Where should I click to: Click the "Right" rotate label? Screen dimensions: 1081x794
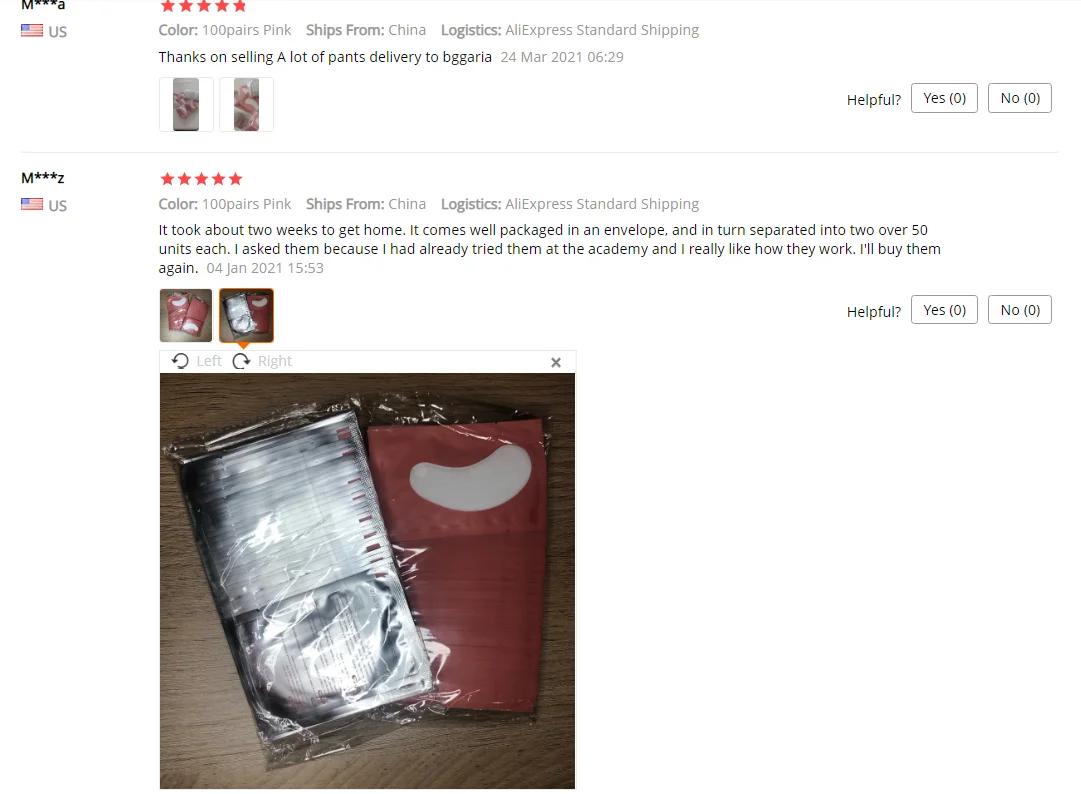pos(274,361)
